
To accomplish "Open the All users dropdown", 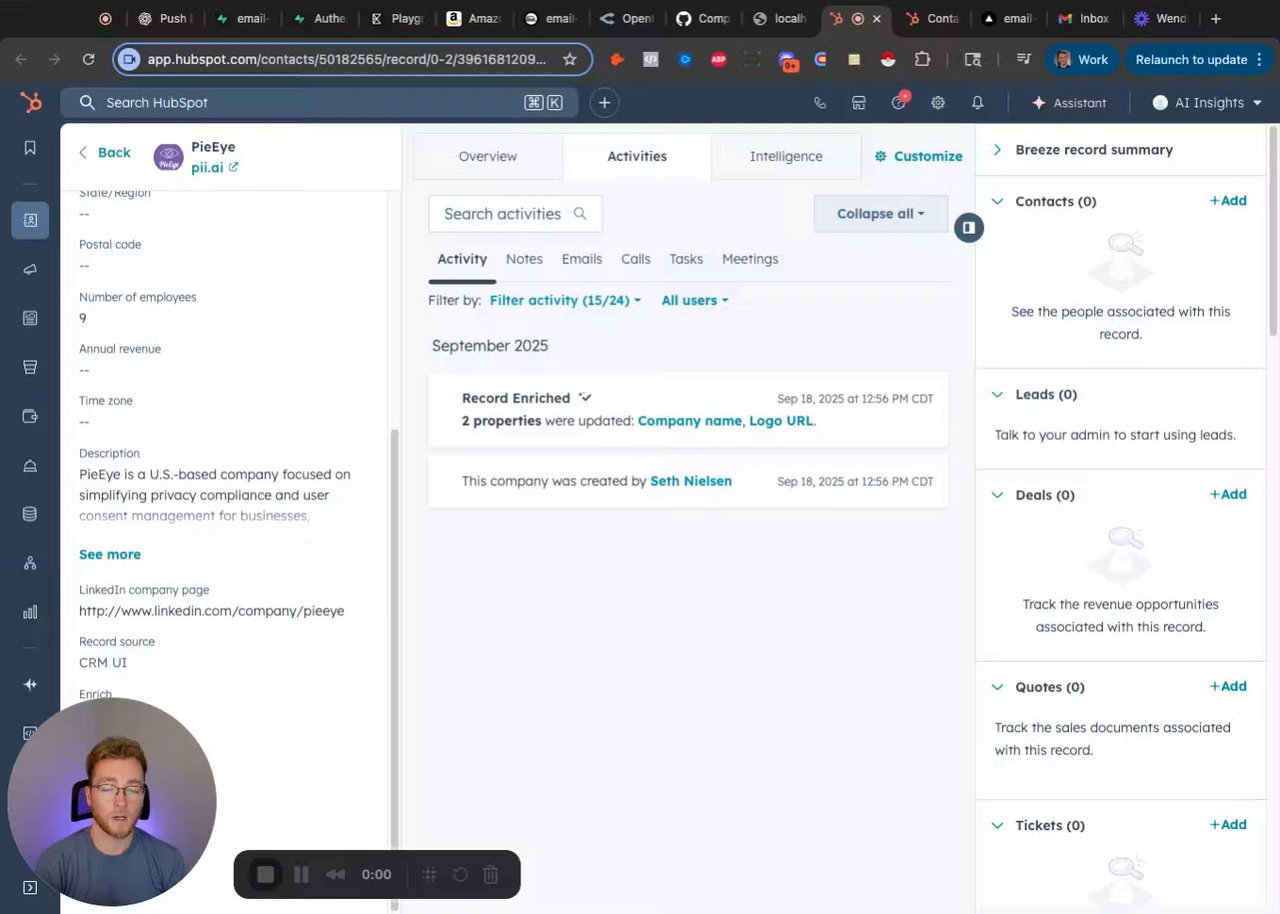I will pos(695,300).
